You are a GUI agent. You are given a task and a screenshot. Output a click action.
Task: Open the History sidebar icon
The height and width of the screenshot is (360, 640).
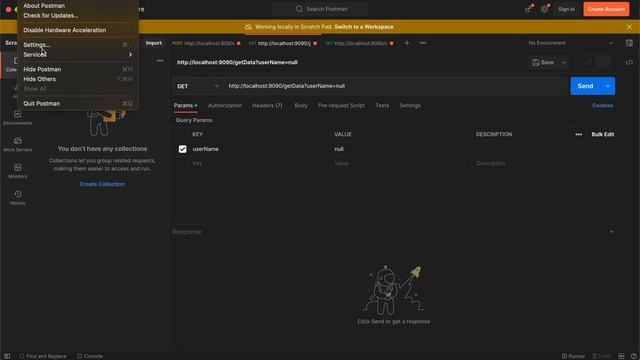18,198
